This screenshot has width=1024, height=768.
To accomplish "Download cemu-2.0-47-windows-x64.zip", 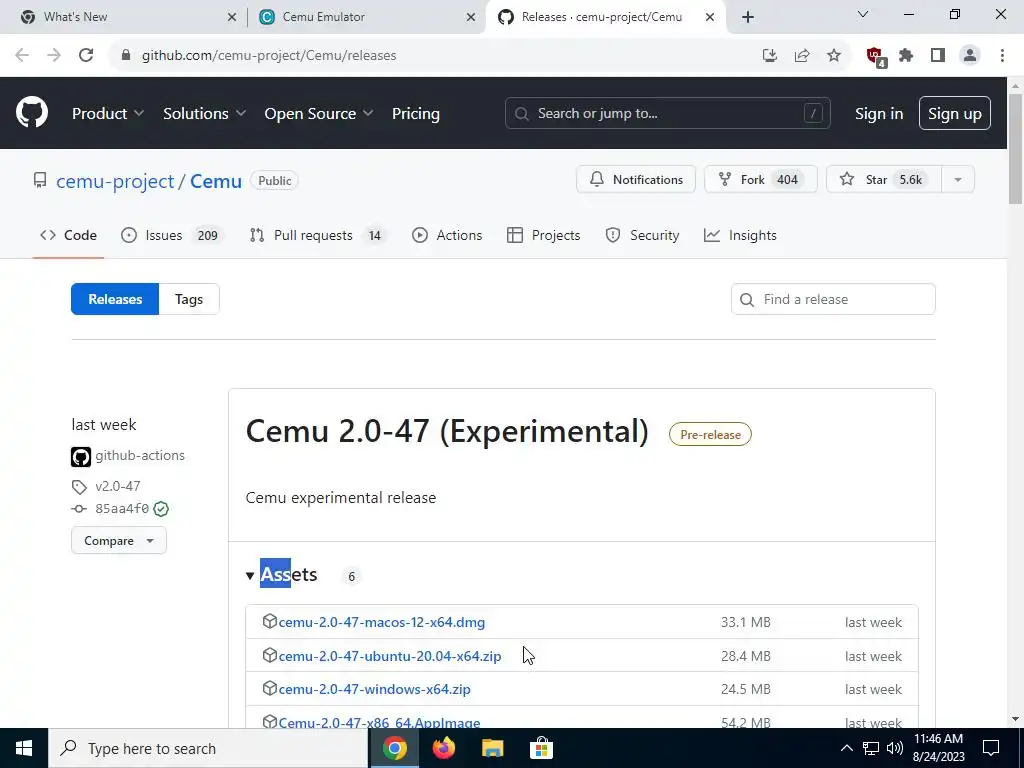I will [x=374, y=690].
